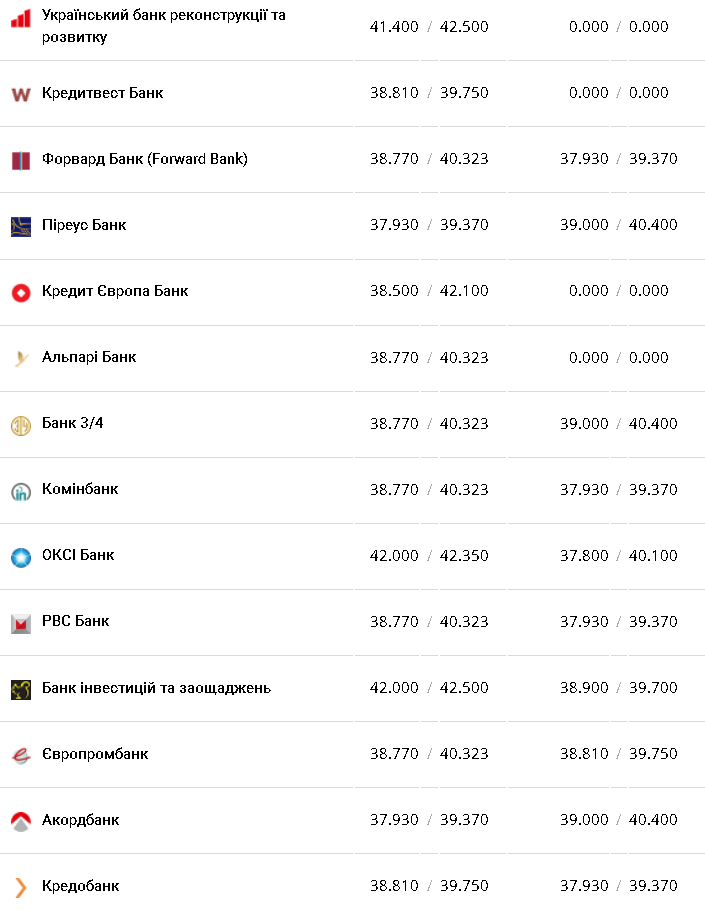The image size is (705, 916).
Task: Click the Форвард Банк logo icon
Action: coord(21,160)
